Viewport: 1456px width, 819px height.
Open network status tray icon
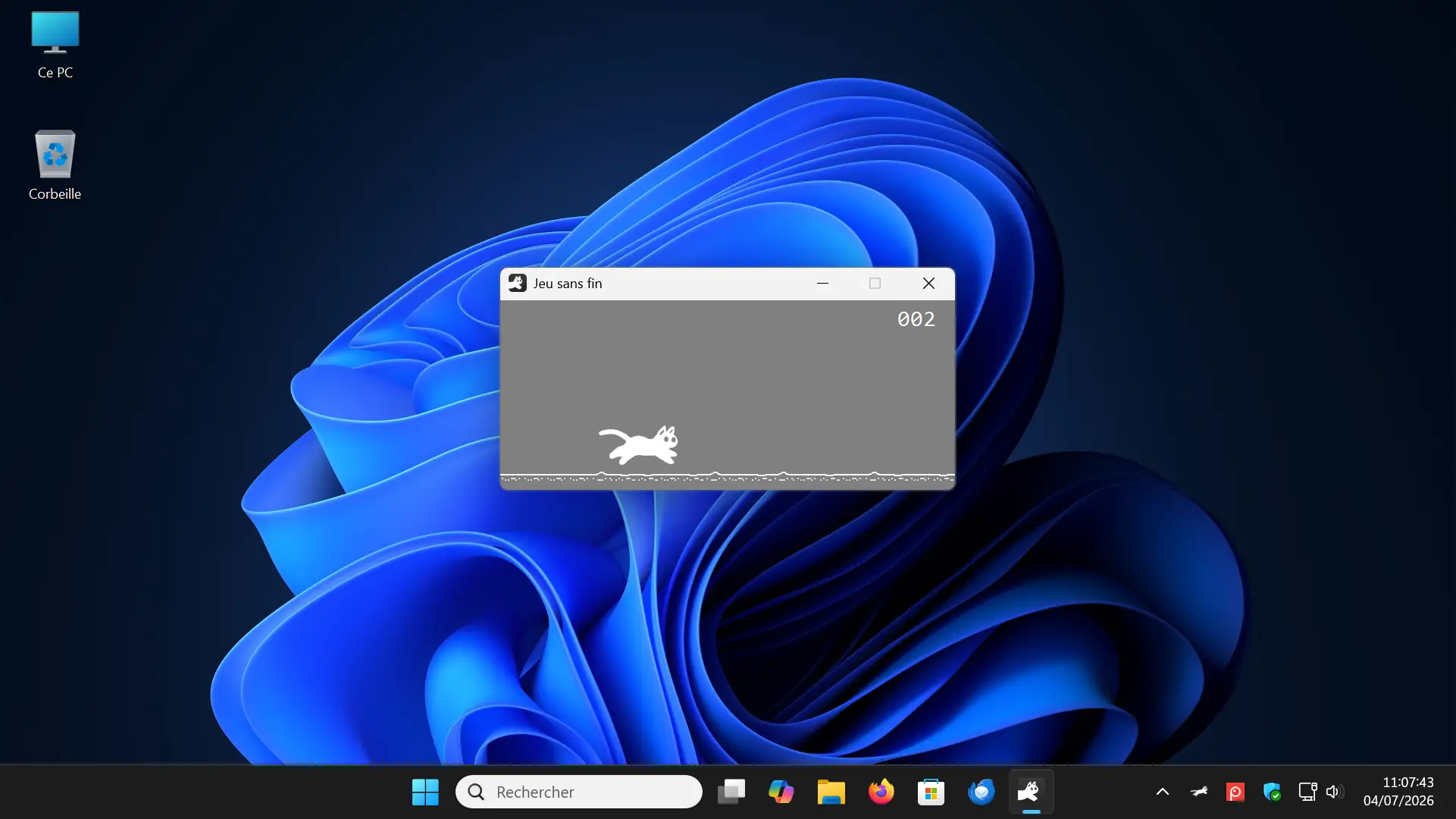pos(1307,792)
